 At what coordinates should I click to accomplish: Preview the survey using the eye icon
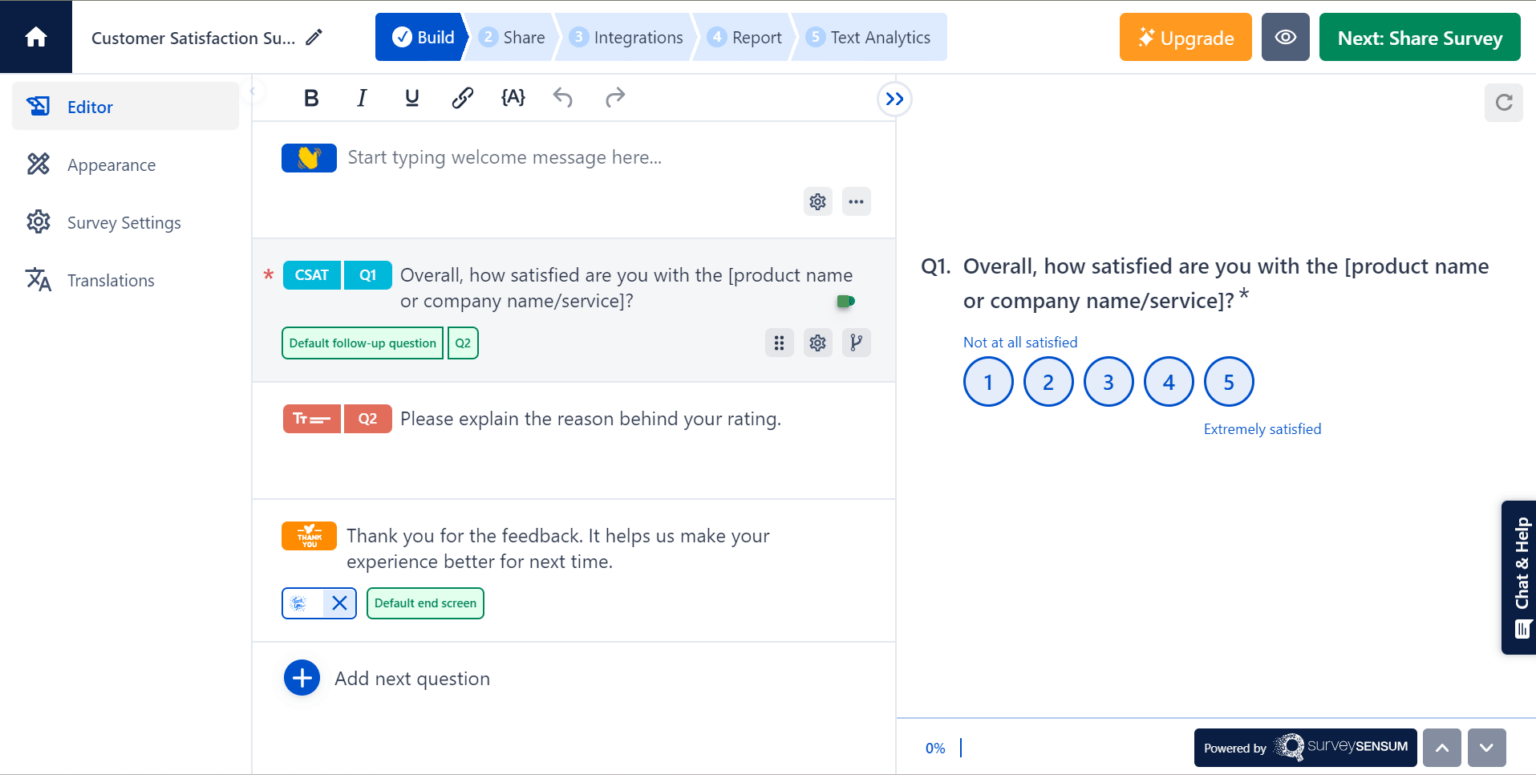(x=1285, y=36)
